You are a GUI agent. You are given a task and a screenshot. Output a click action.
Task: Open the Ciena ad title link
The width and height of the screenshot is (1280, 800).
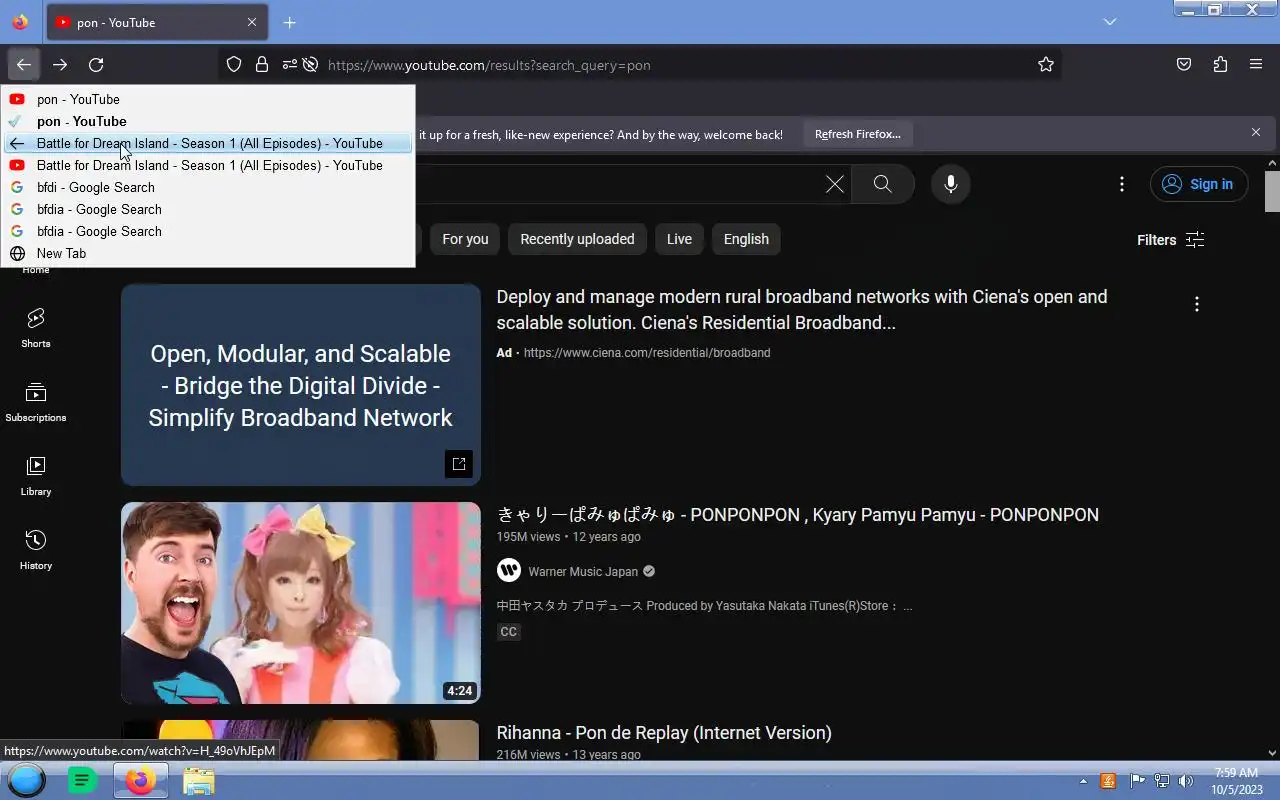[801, 310]
